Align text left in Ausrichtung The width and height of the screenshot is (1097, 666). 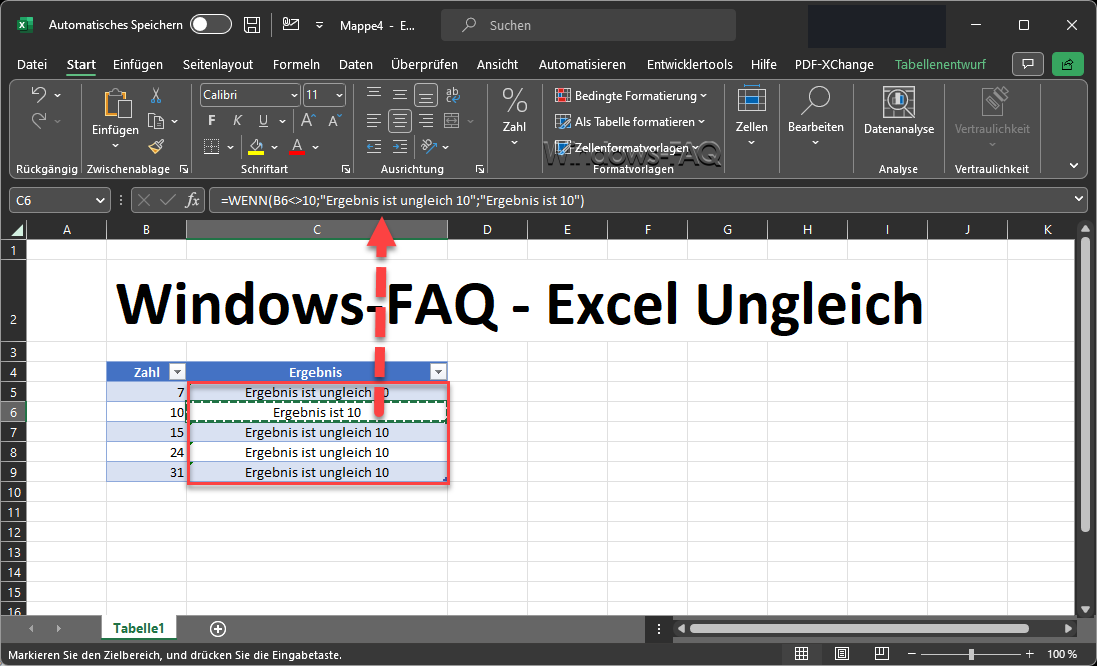pos(374,121)
